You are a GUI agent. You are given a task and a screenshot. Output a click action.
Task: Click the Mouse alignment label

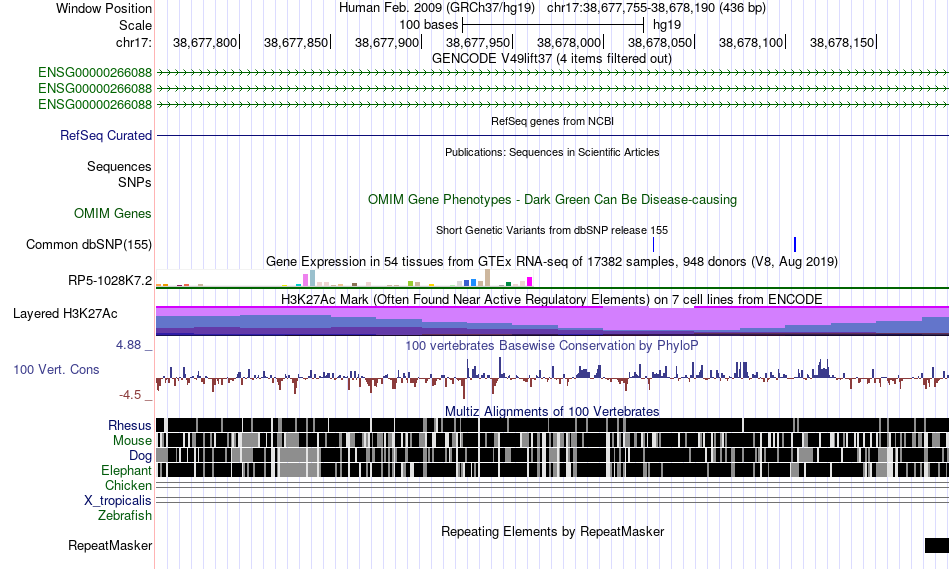coord(132,441)
